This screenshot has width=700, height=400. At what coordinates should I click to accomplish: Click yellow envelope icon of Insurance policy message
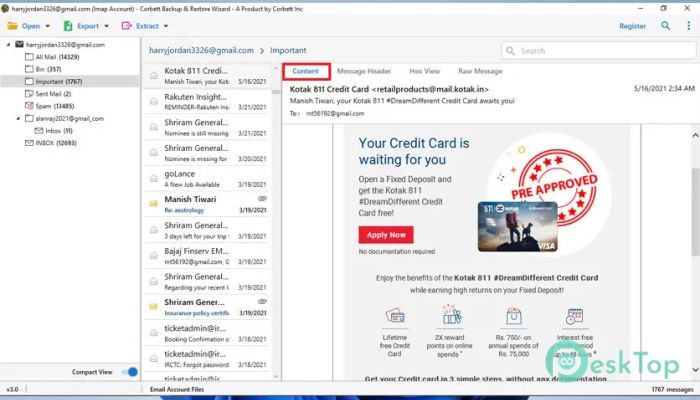coord(154,307)
